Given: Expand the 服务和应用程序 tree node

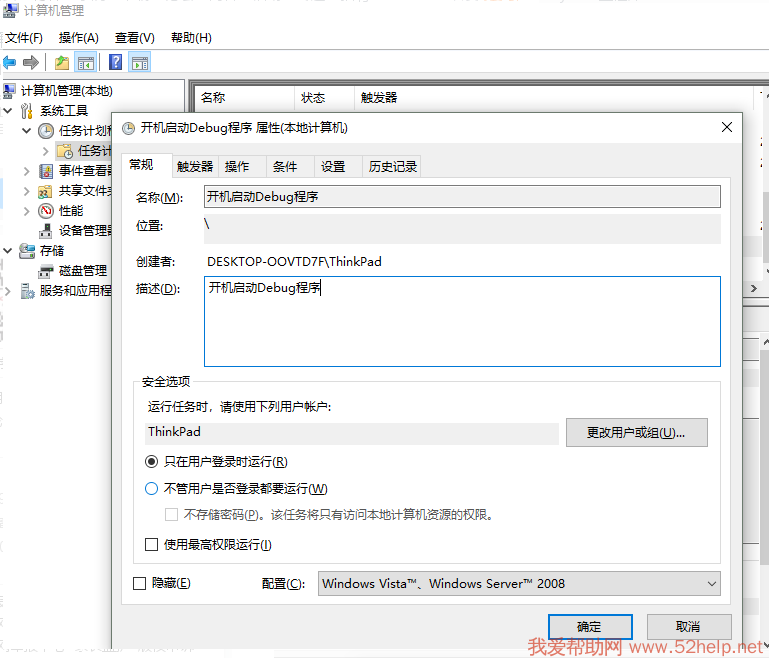Looking at the screenshot, I should 9,291.
